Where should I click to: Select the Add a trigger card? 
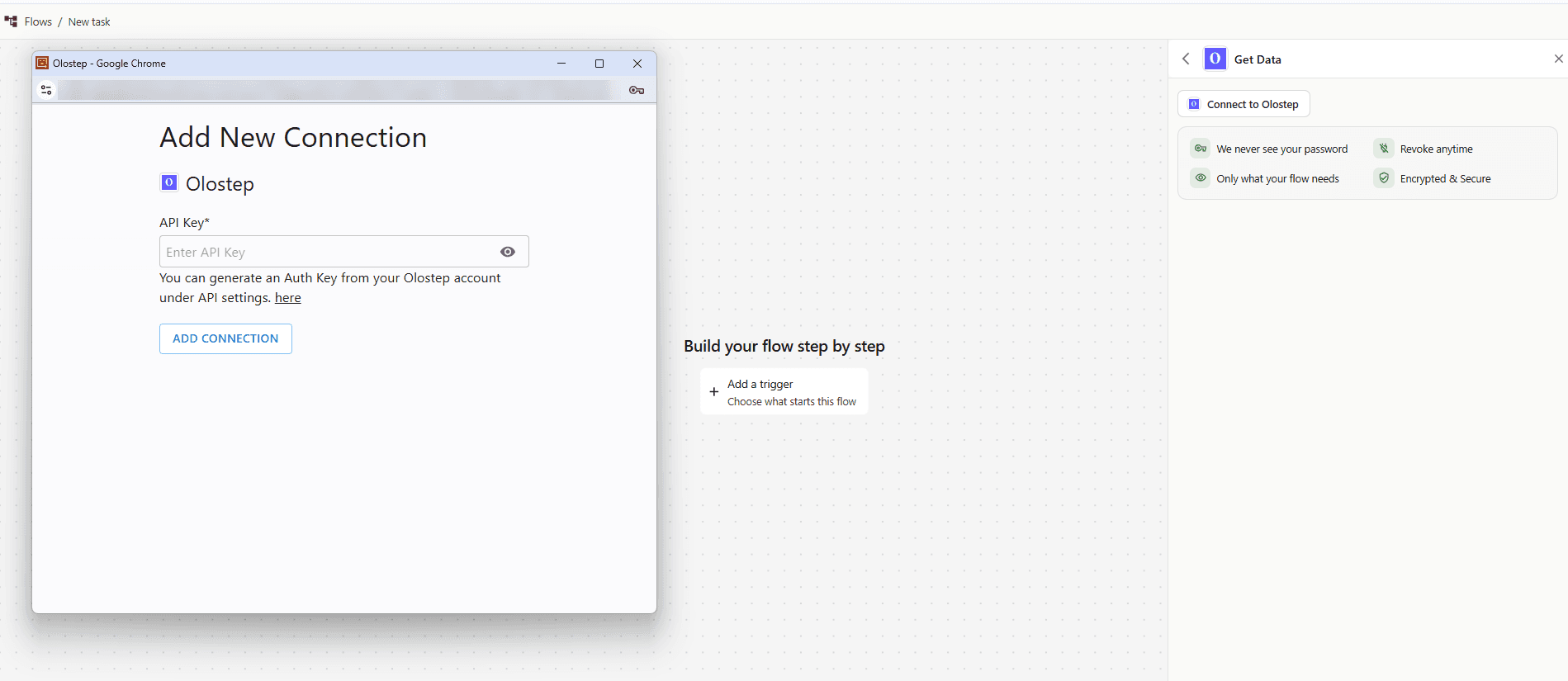784,392
